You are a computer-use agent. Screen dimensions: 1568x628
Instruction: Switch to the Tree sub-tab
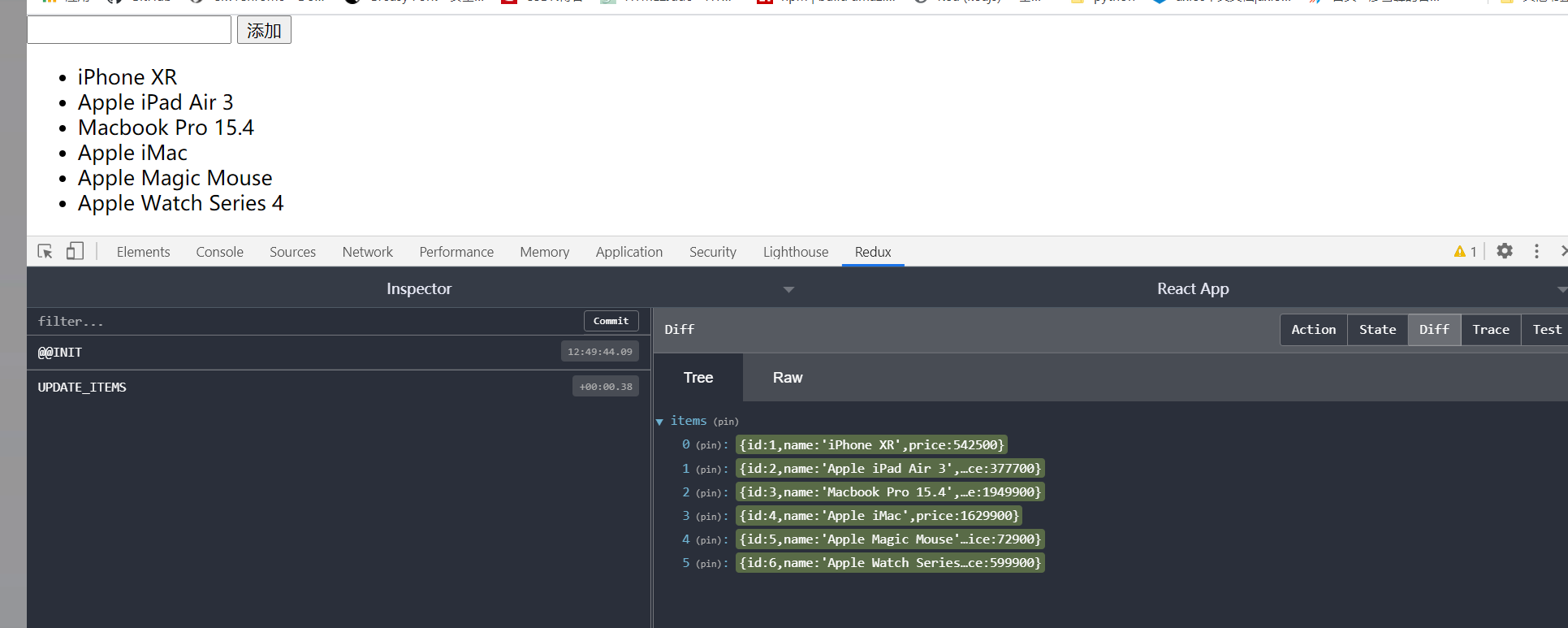698,377
